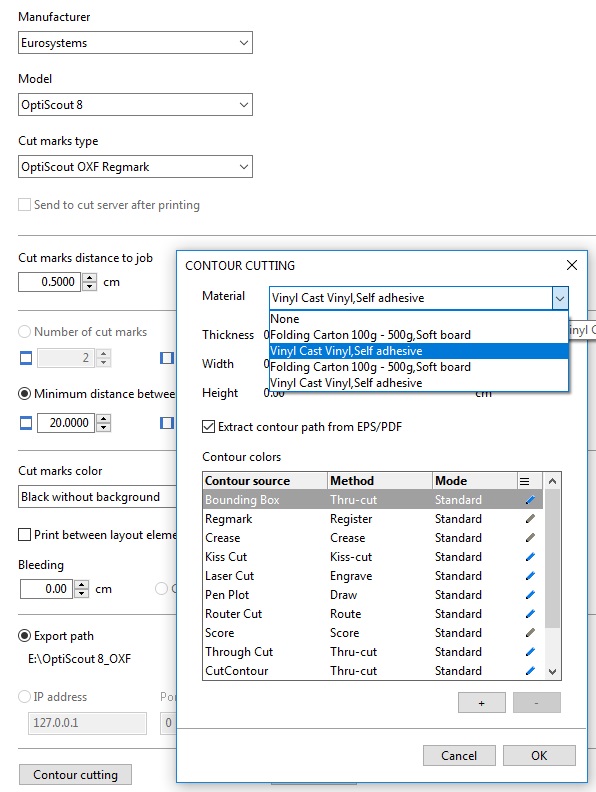The width and height of the screenshot is (596, 792).
Task: Select the Laser Cut contour source row
Action: [373, 576]
